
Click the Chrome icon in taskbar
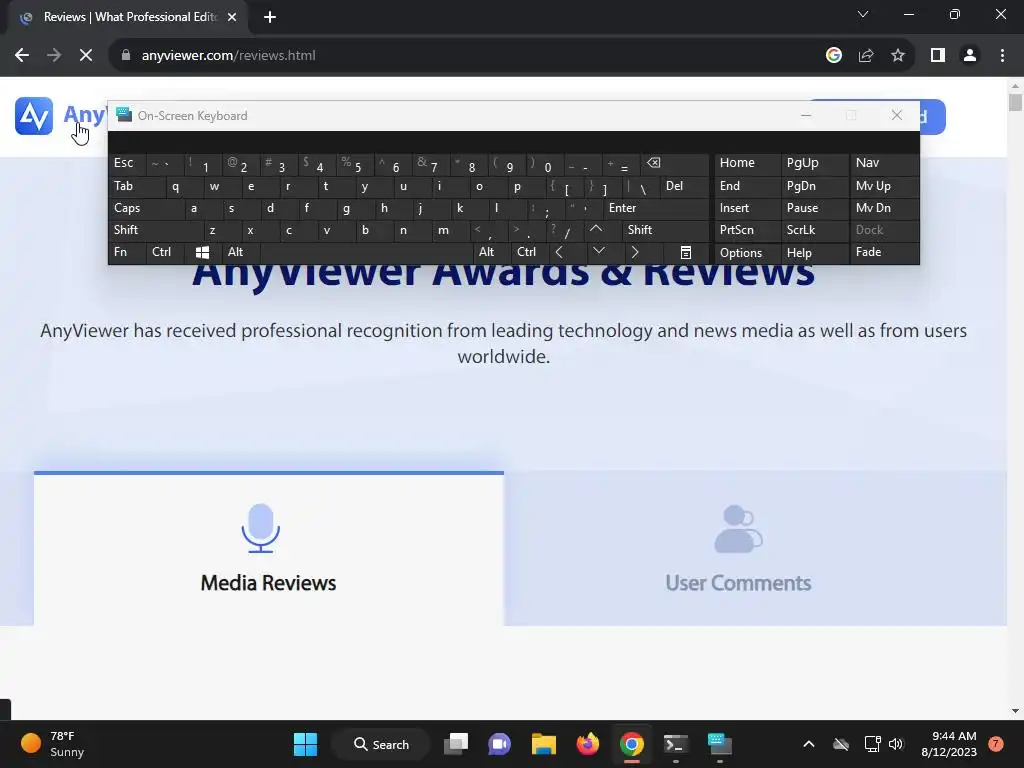click(x=632, y=744)
